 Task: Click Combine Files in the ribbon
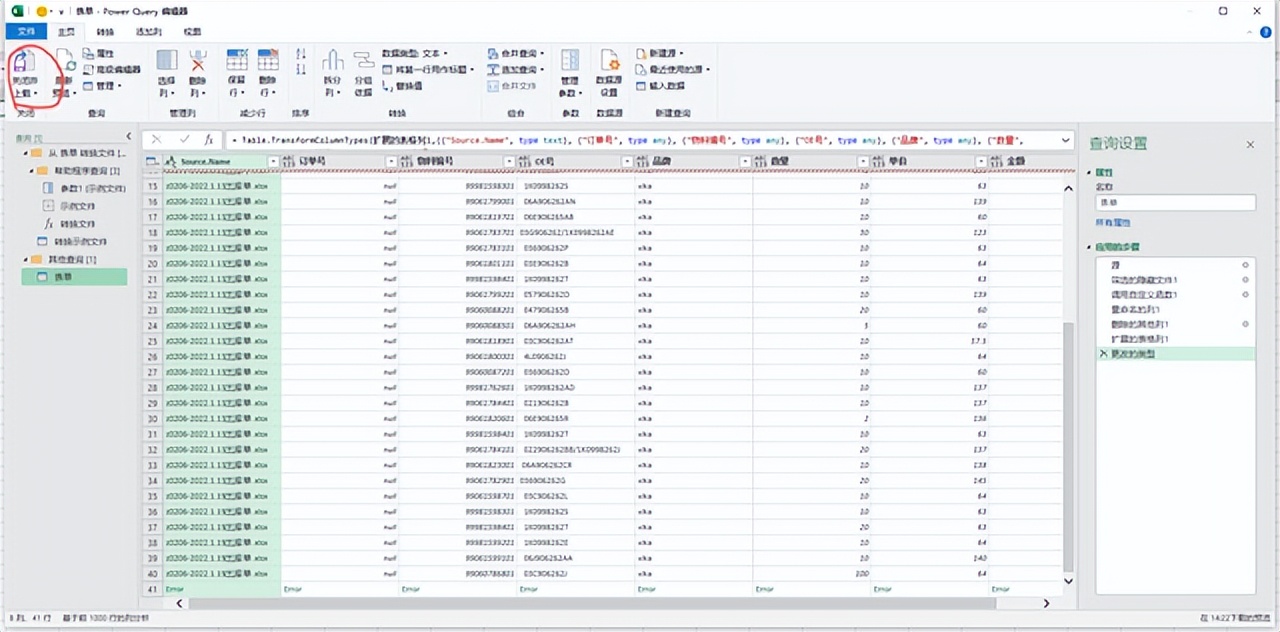coord(512,85)
